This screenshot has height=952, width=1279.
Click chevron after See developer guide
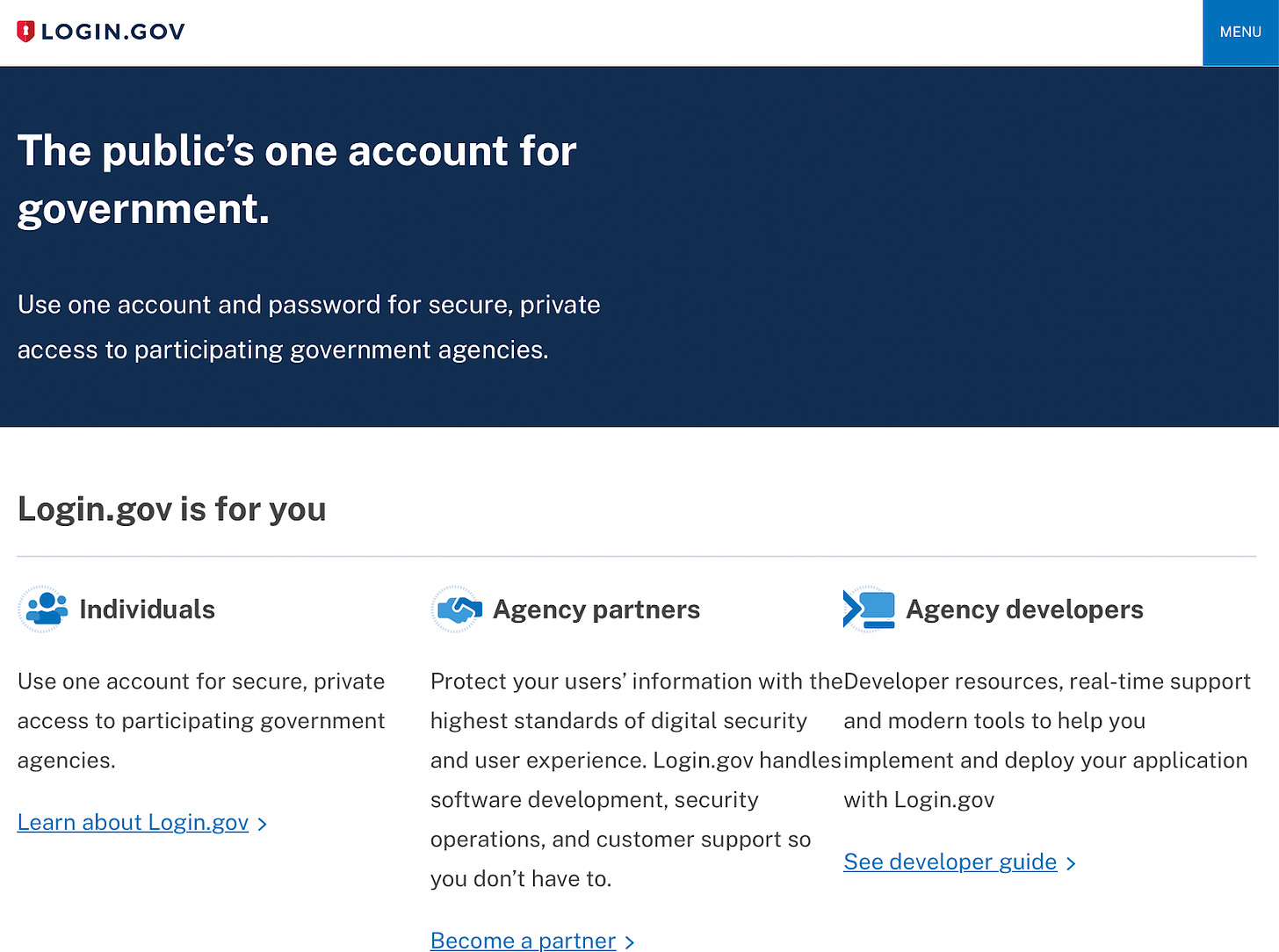[x=1071, y=863]
